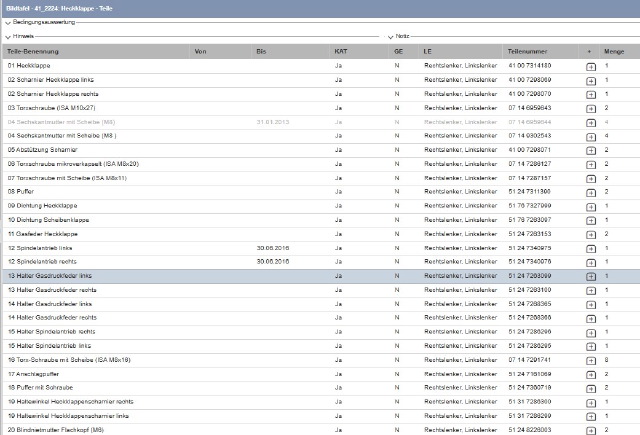This screenshot has height=435, width=640.
Task: Select row 03 Torxschraube (ISA M10x27)
Action: point(321,108)
